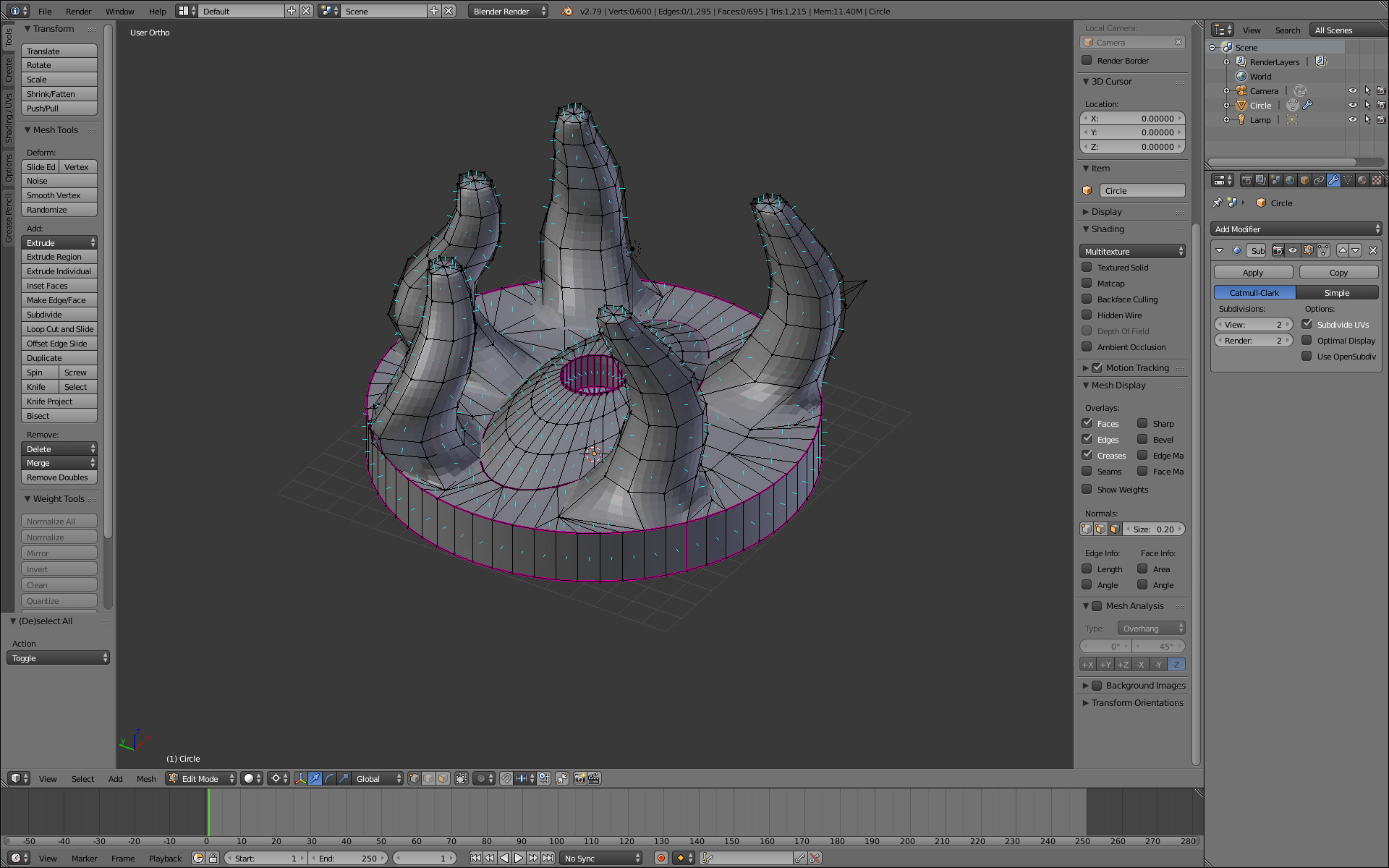Enable the Matcap checkbox
Screen dimensions: 1389x868
(1087, 283)
